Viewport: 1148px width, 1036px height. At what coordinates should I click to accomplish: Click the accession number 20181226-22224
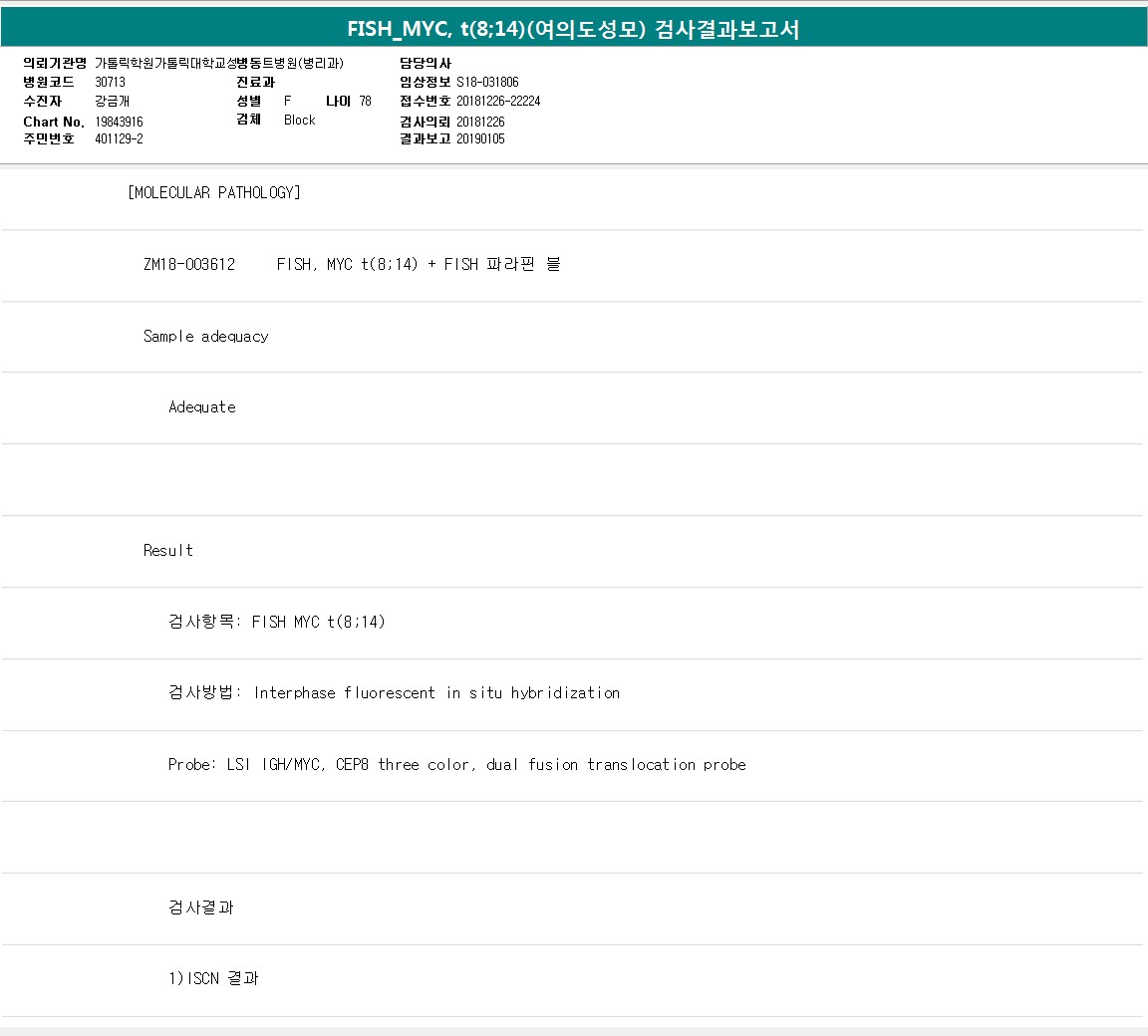[498, 101]
